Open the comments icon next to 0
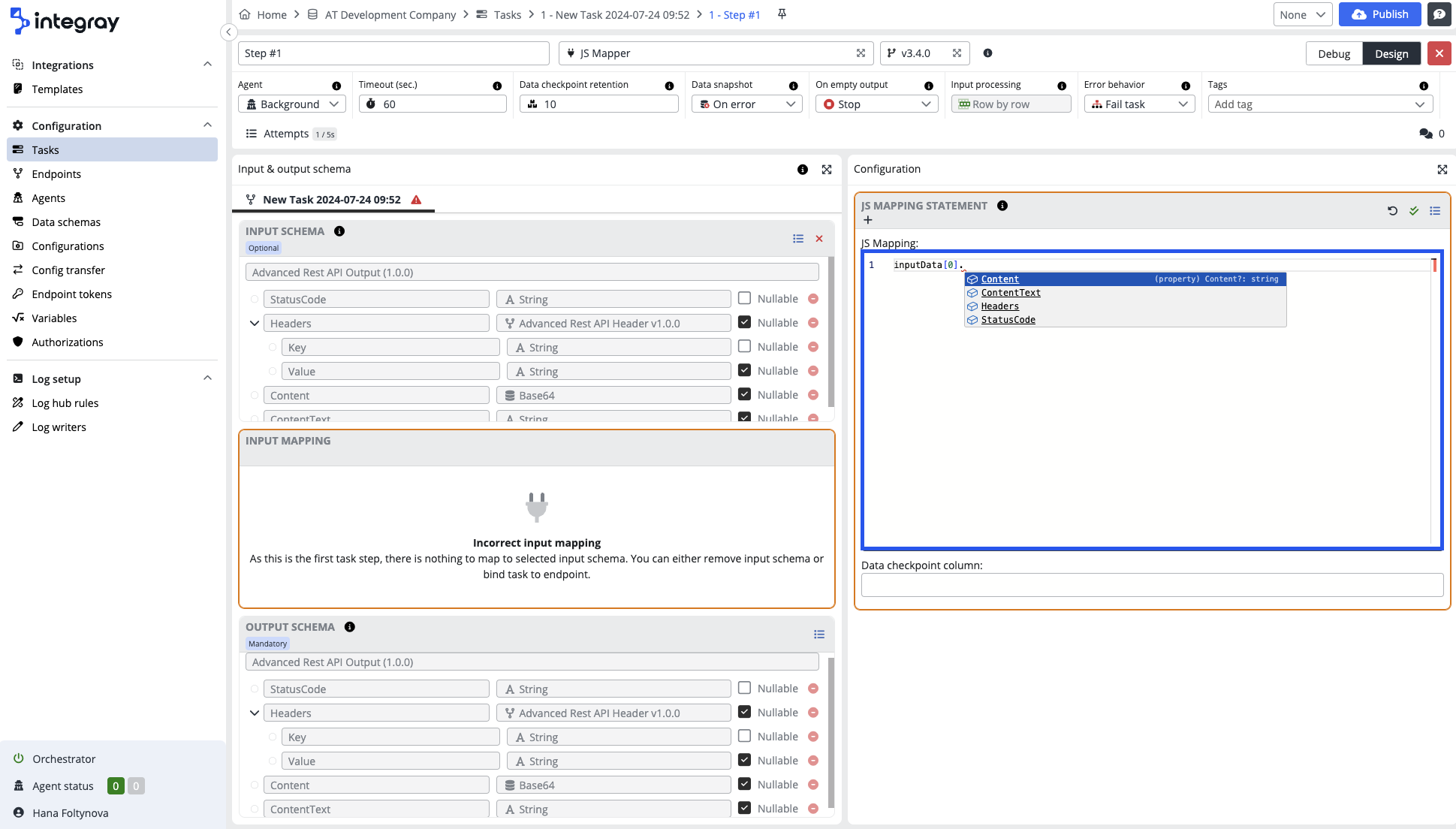 coord(1425,134)
